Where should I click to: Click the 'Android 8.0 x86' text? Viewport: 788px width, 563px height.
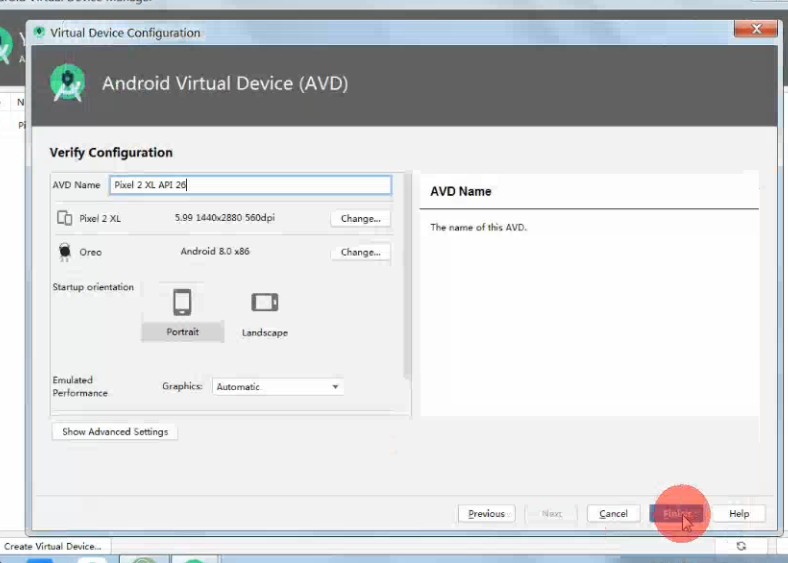[x=215, y=251]
